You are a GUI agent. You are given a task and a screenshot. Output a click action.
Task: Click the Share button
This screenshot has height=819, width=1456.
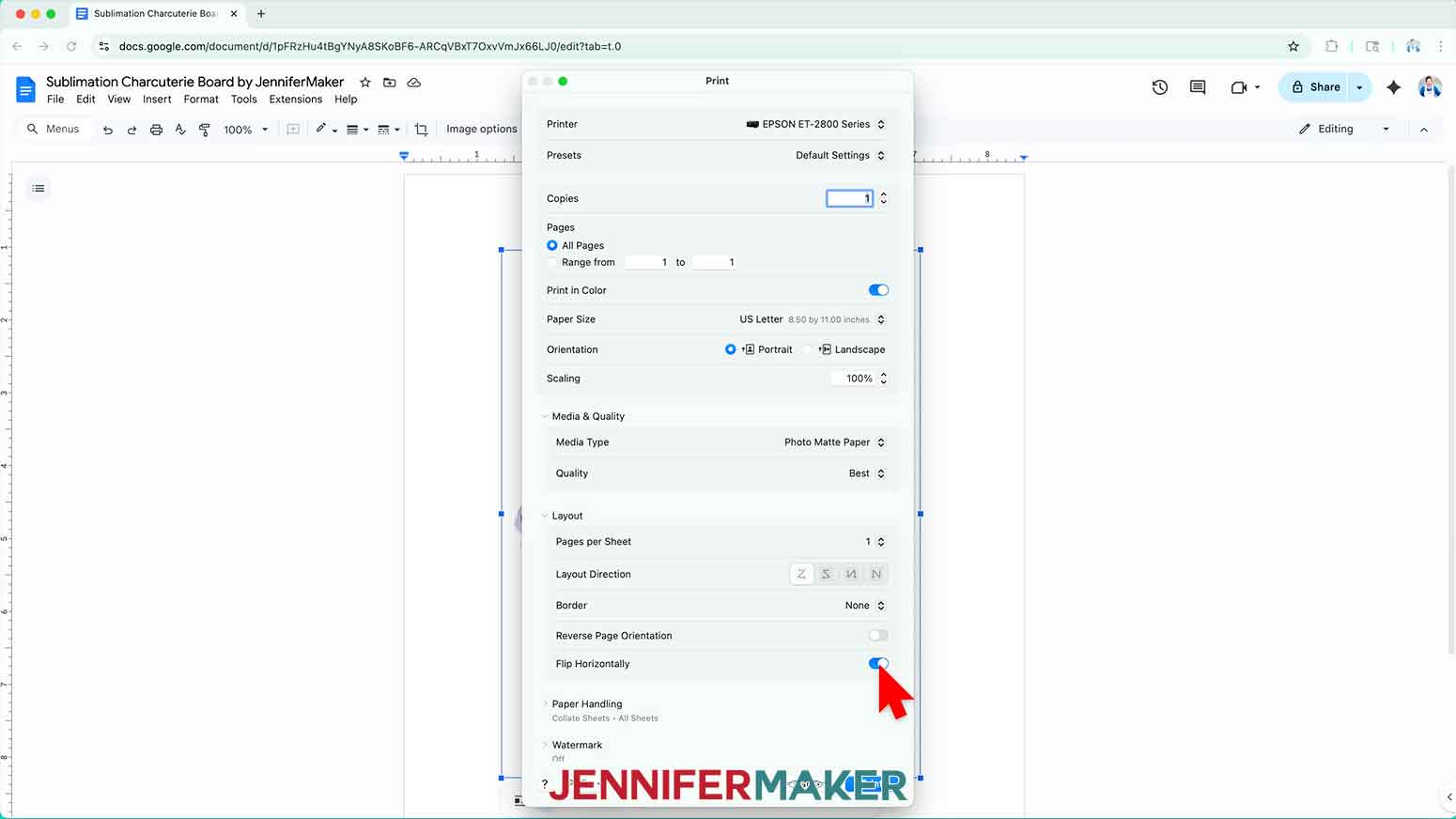1314,87
